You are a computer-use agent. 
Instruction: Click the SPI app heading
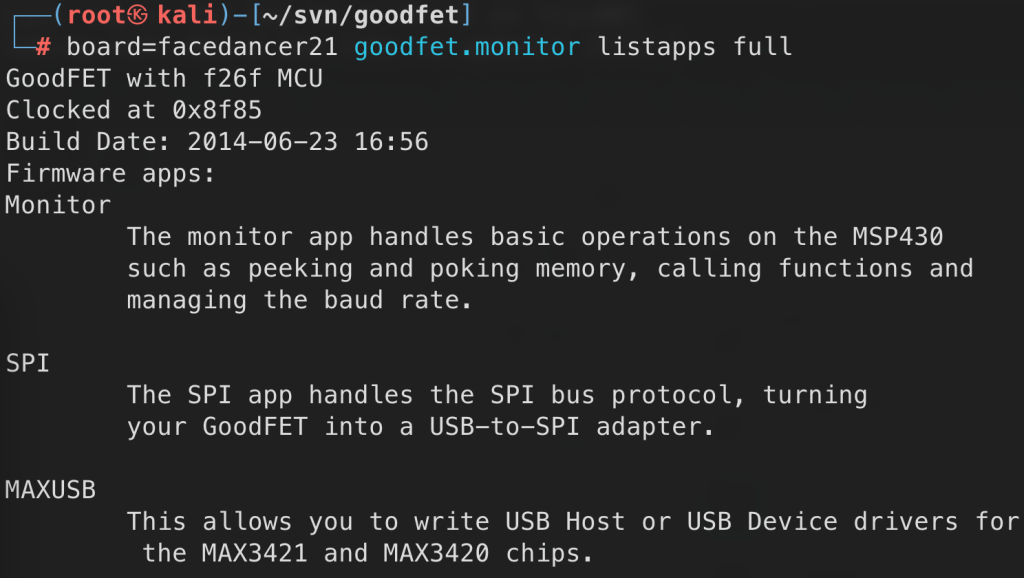27,363
